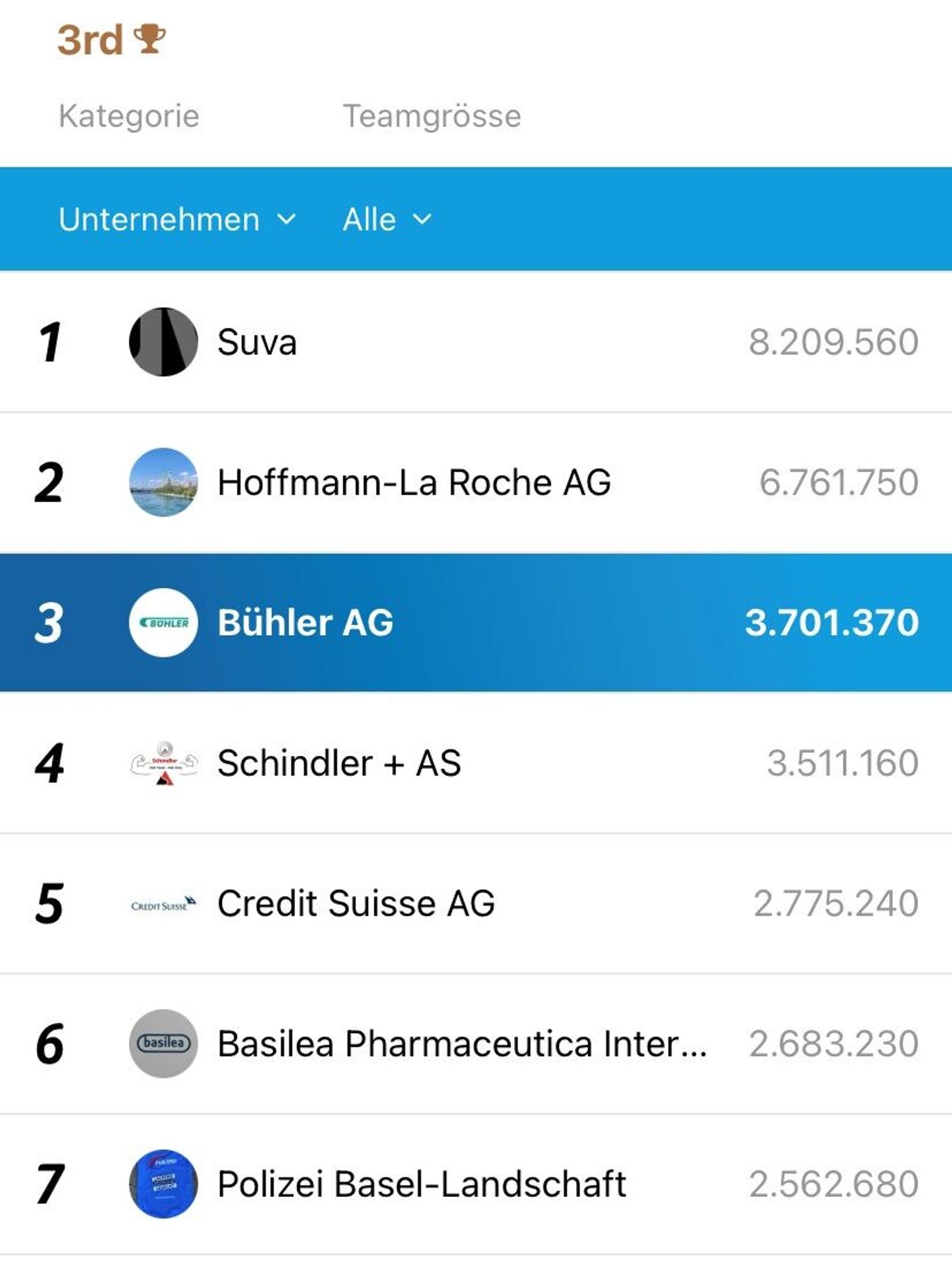Open the Basilea logo avatar

point(163,1043)
